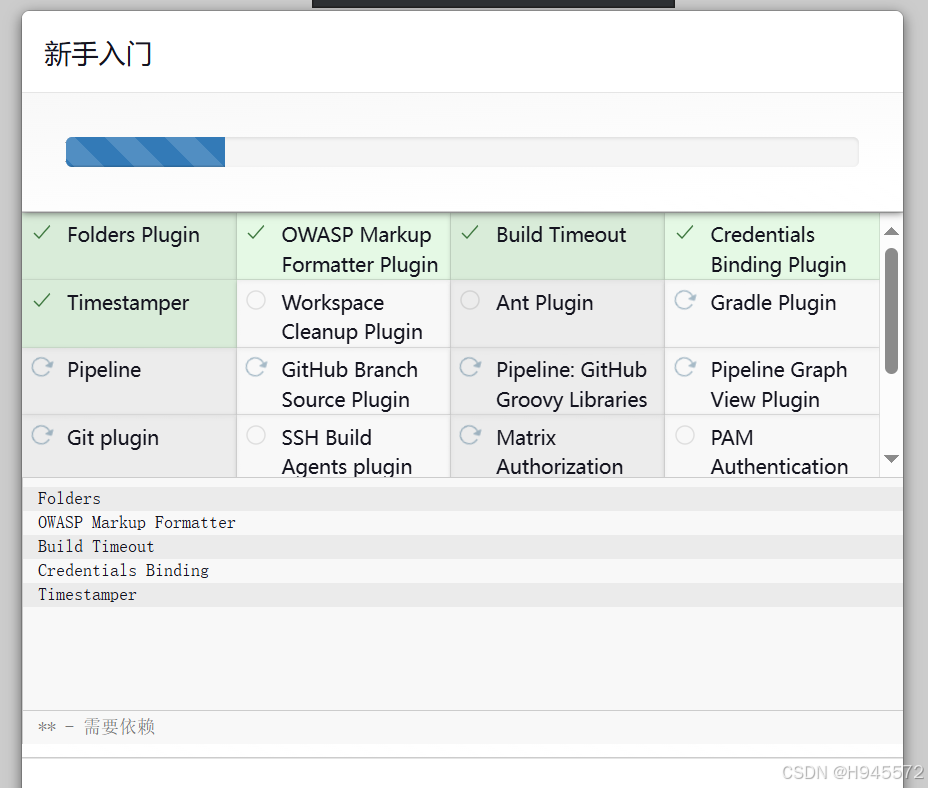Image resolution: width=928 pixels, height=788 pixels.
Task: Click the checkmark icon beside Folders Plugin
Action: 42,233
